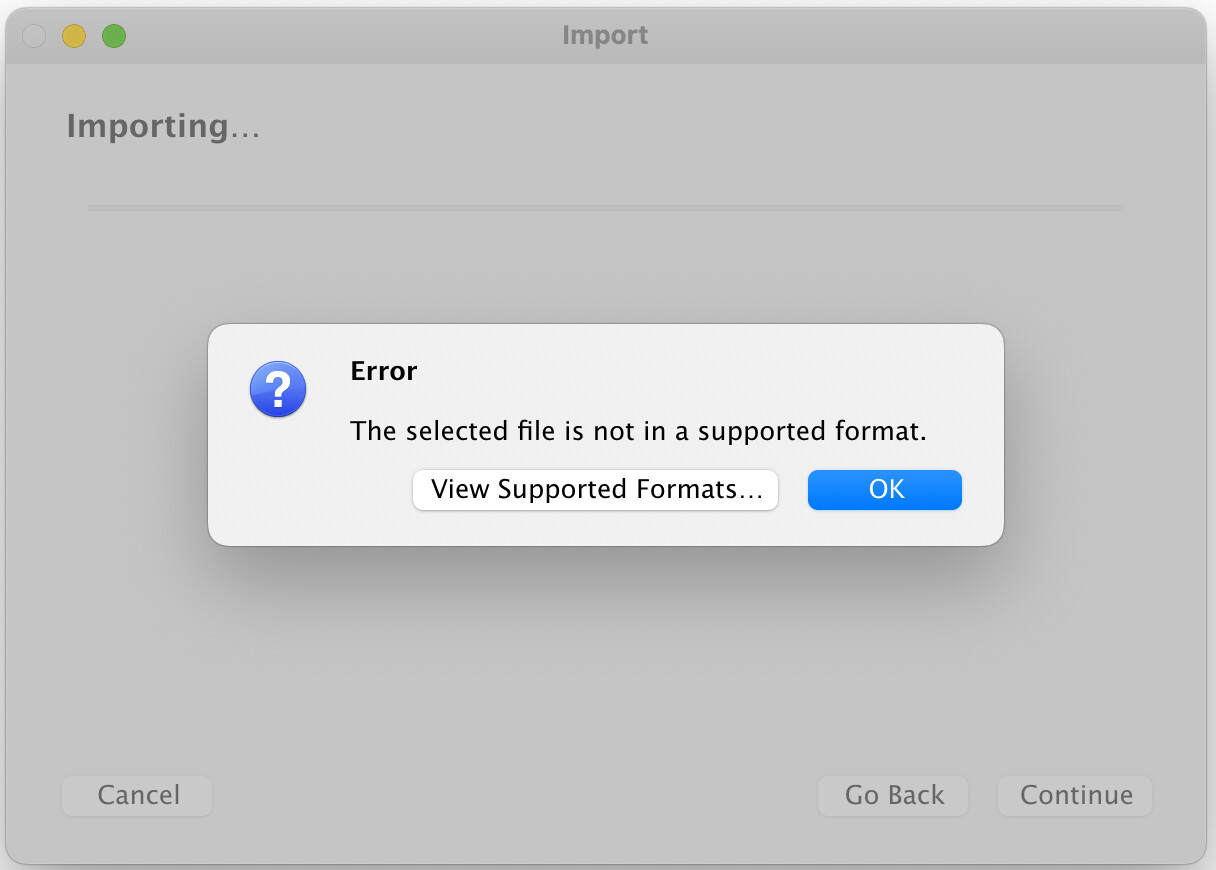Click the bold Error heading

tap(383, 371)
